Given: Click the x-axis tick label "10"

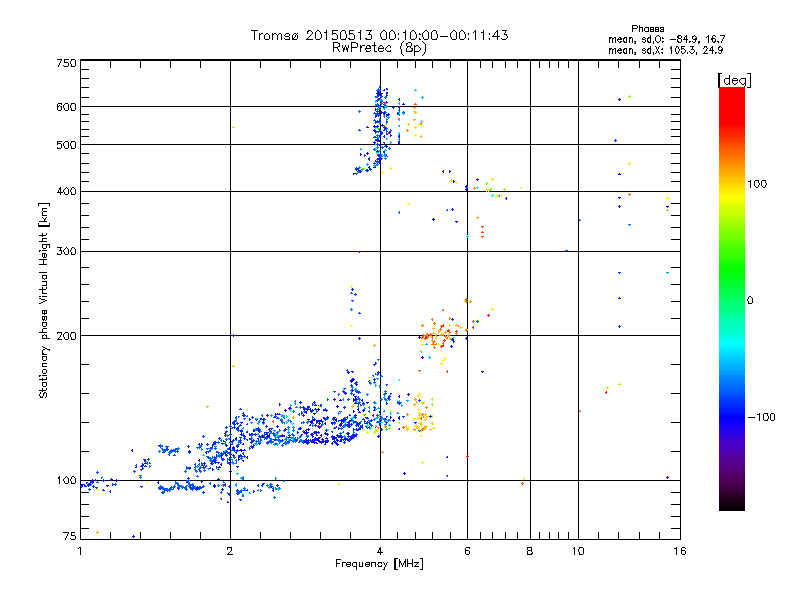Looking at the screenshot, I should (x=578, y=551).
